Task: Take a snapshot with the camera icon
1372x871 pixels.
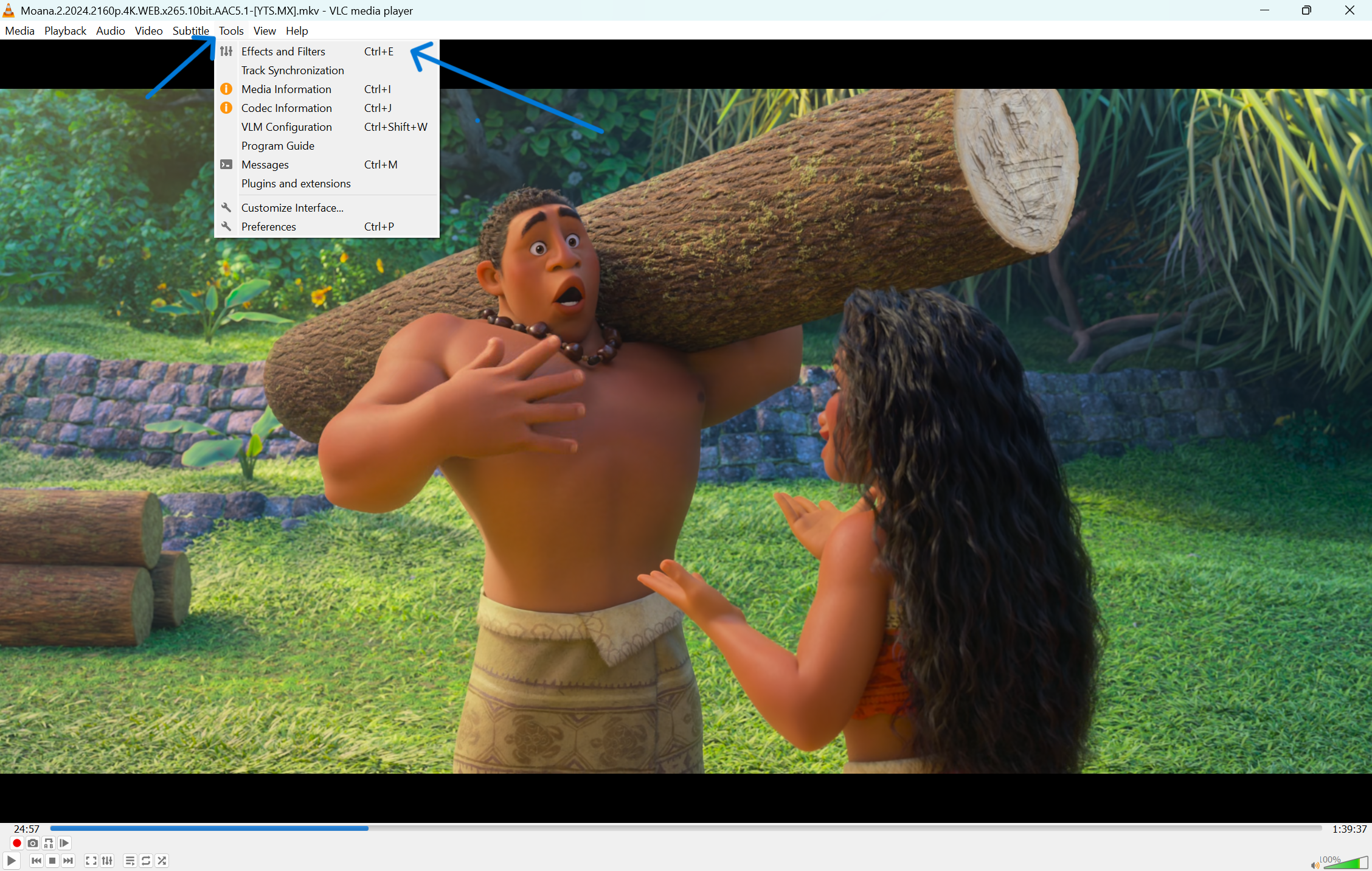Action: click(33, 843)
